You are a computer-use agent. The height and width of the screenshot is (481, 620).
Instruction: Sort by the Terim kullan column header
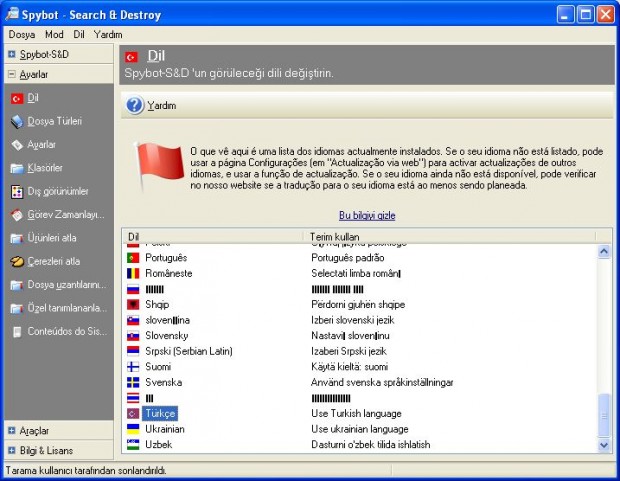click(x=450, y=237)
